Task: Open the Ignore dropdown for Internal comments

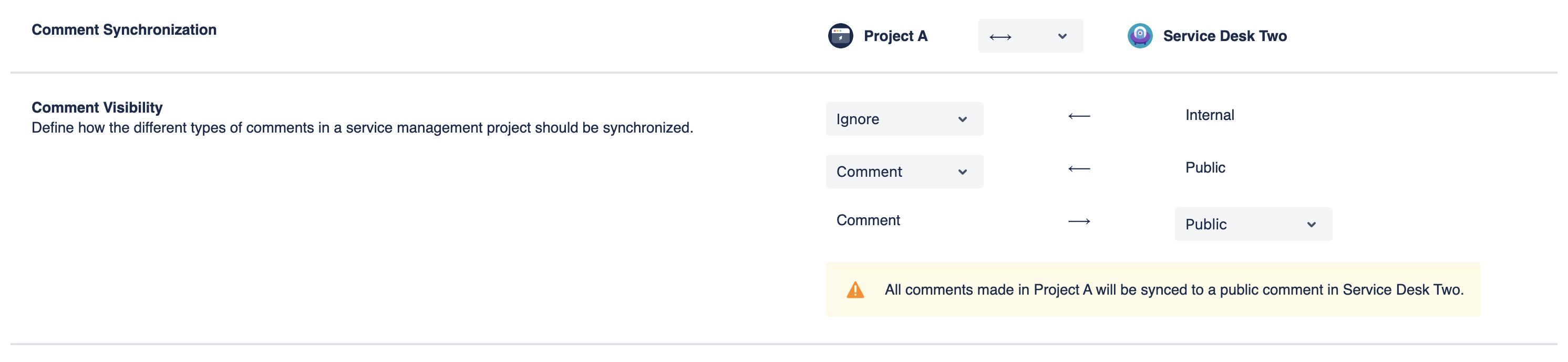Action: 904,119
